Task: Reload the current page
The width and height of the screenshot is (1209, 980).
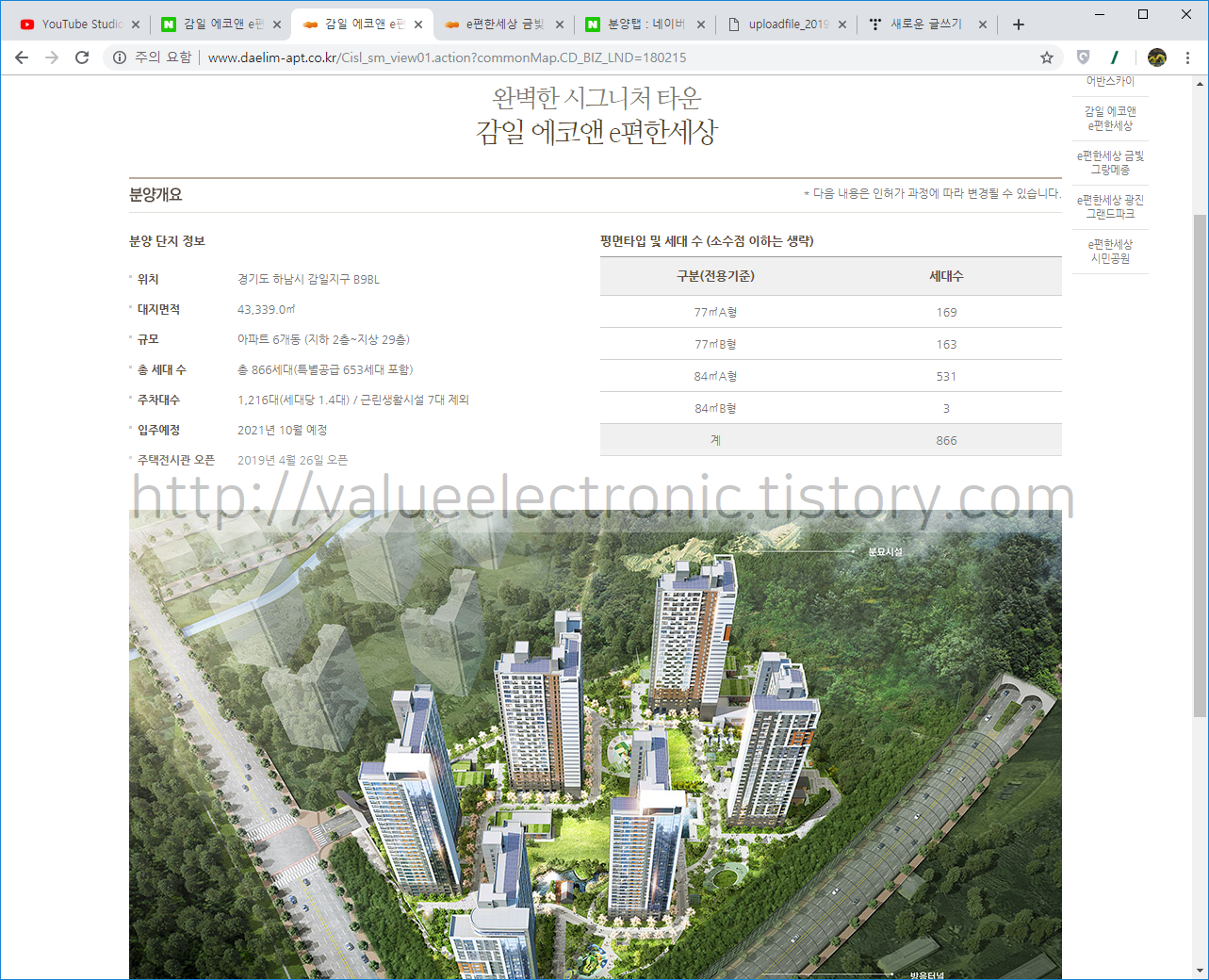Action: 82,57
